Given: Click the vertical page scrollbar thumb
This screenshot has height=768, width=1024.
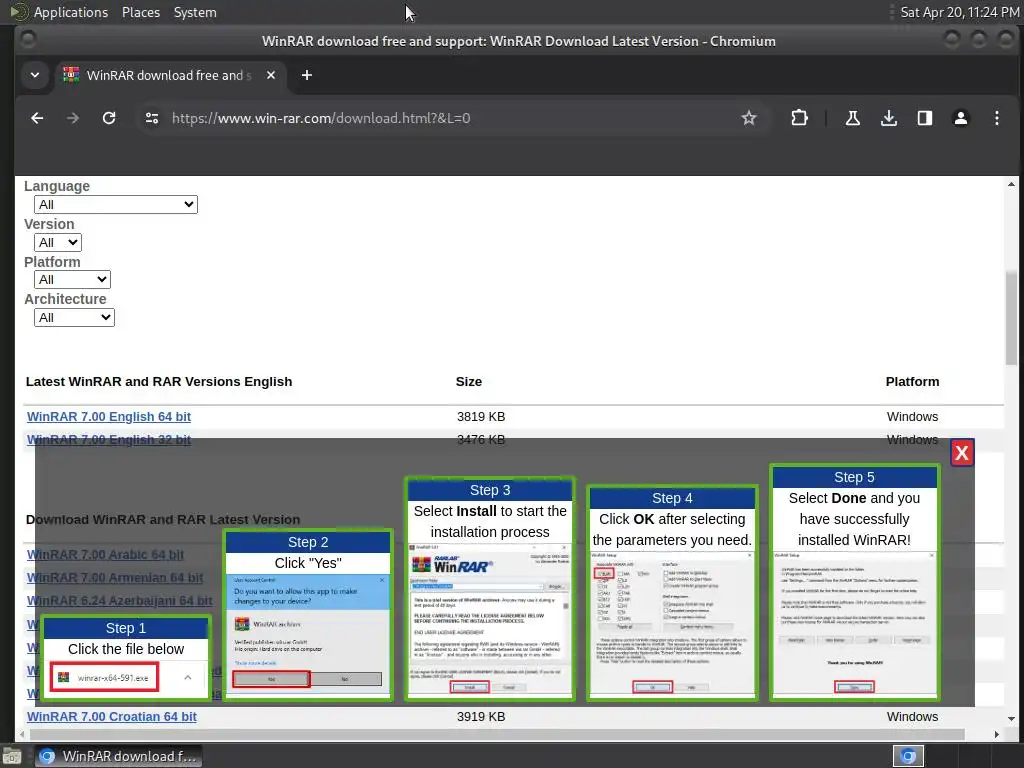Looking at the screenshot, I should pyautogui.click(x=1011, y=318).
